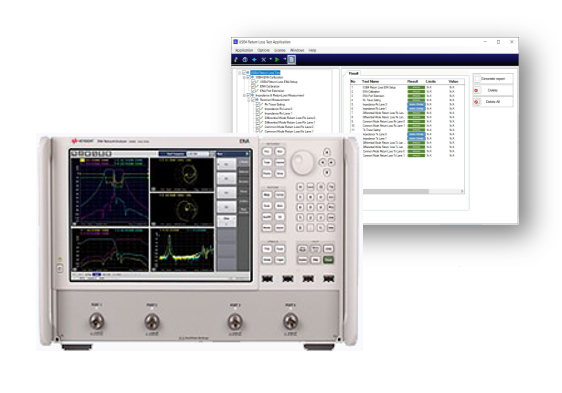
Task: Select the highlighted report document icon
Action: pyautogui.click(x=291, y=60)
